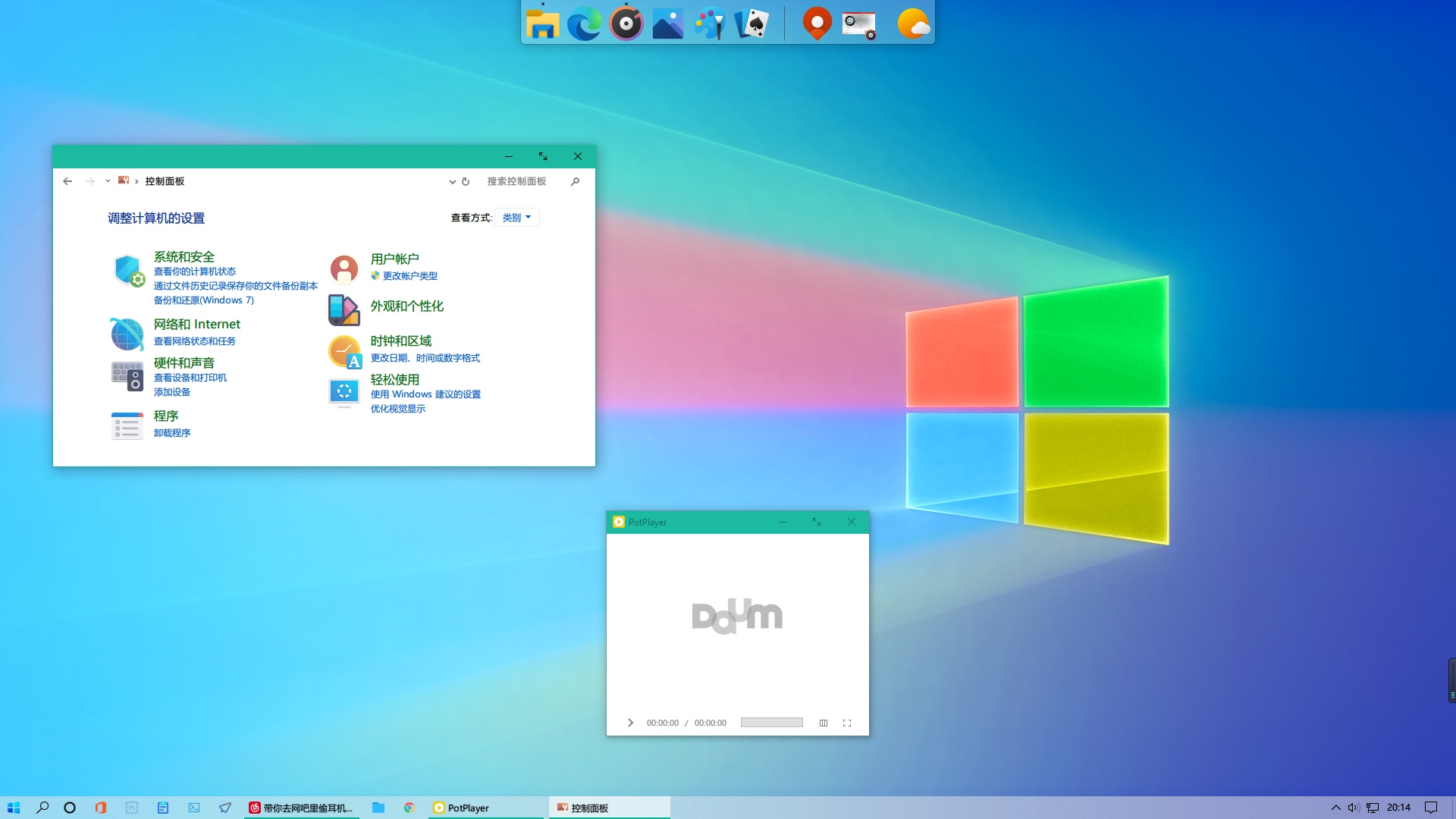
Task: Open the 卸载程序 link
Action: tap(172, 433)
